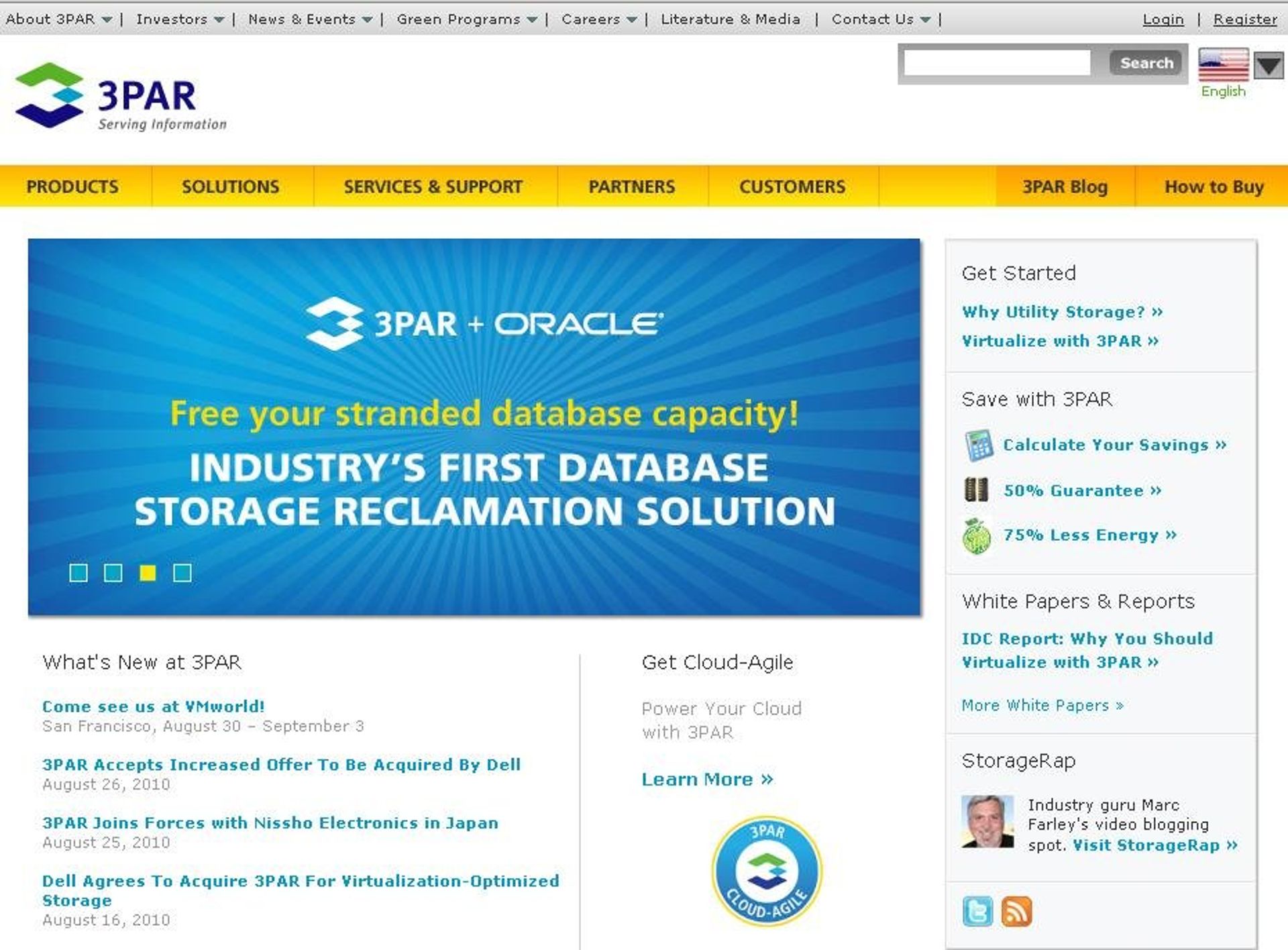Click the green apple Less Energy icon

click(x=977, y=536)
